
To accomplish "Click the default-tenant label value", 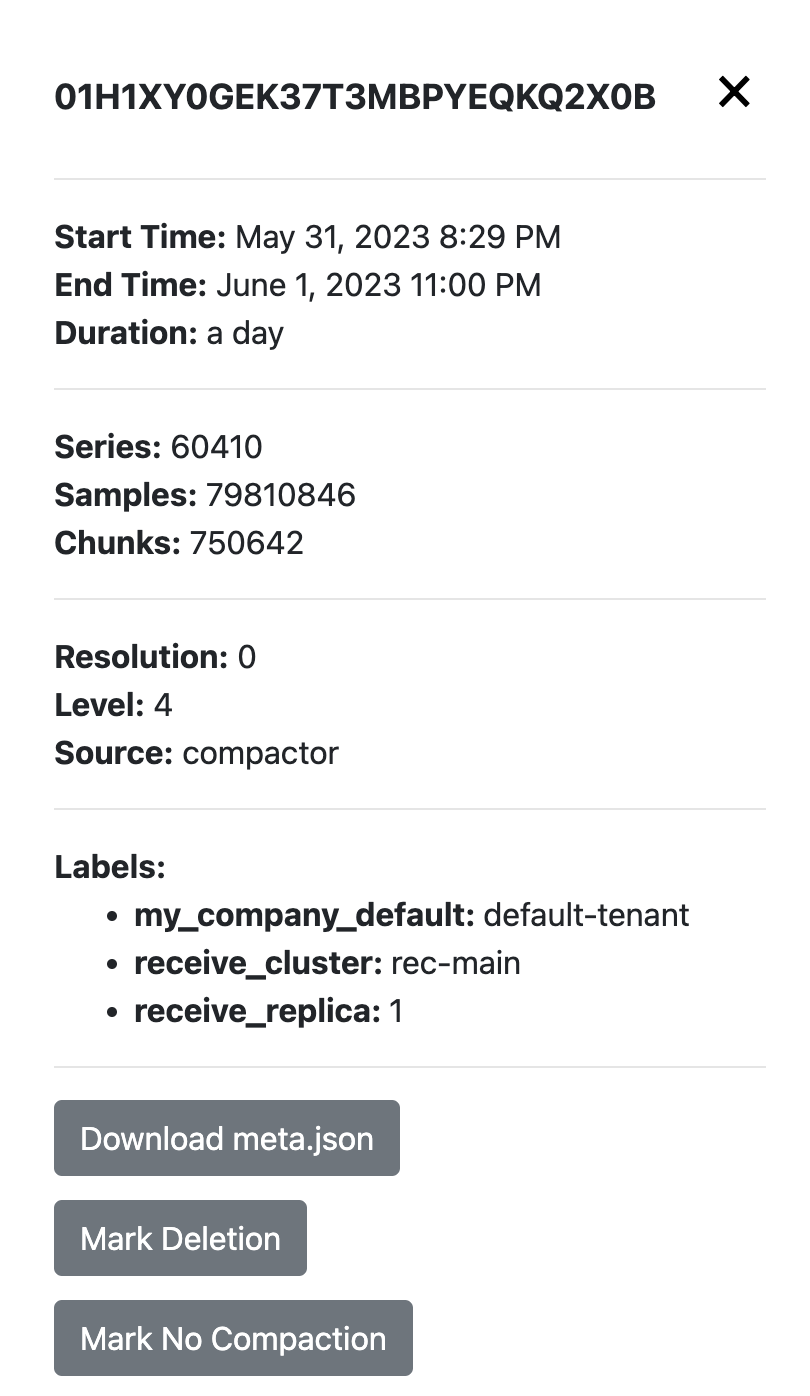I will click(x=585, y=915).
